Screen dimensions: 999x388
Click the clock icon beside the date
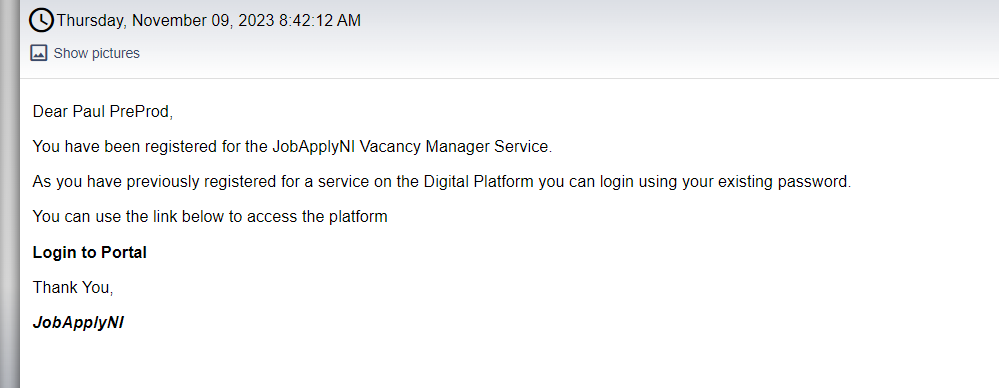[41, 20]
